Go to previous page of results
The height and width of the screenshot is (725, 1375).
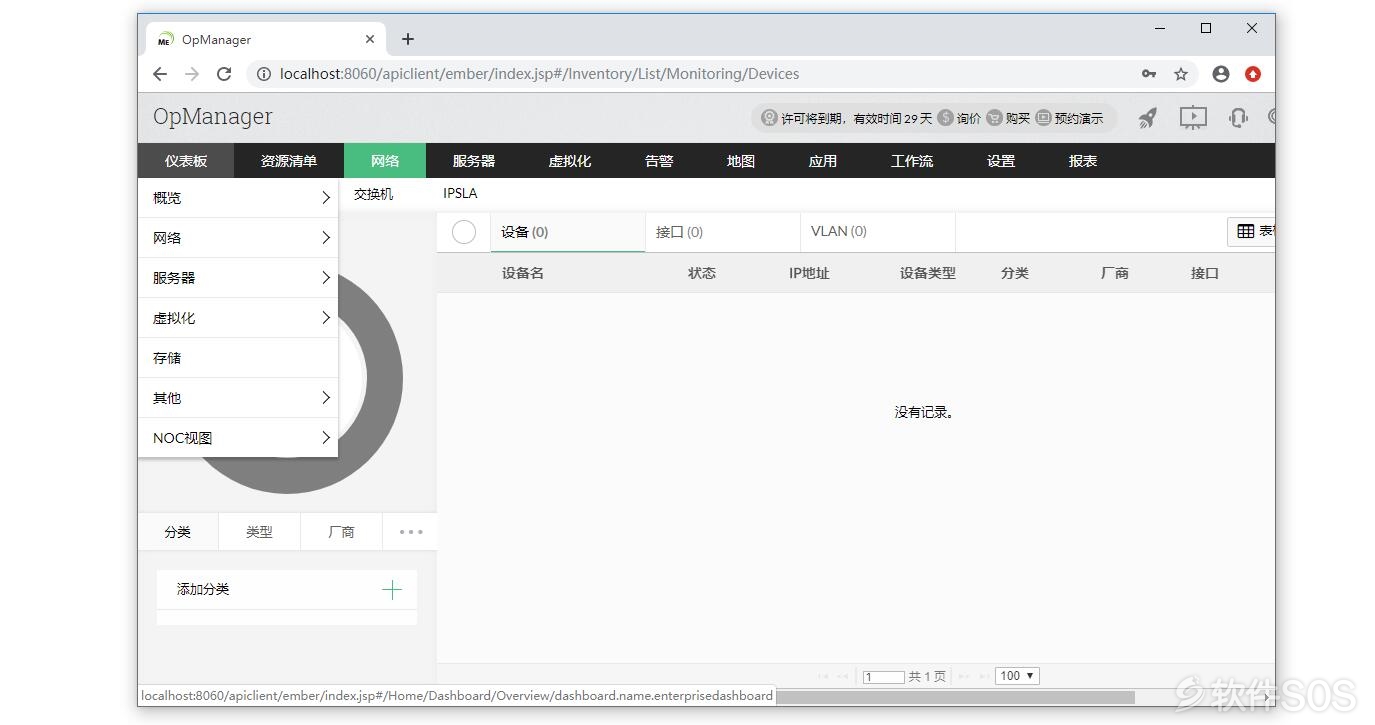pos(843,677)
